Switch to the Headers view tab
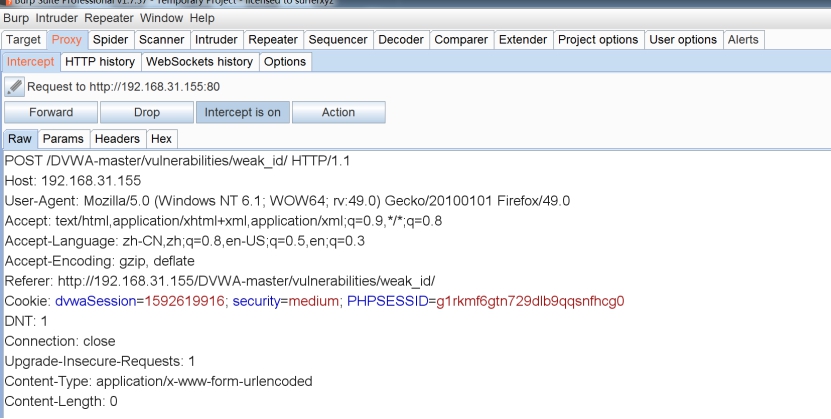Image resolution: width=831 pixels, height=419 pixels. tap(117, 139)
